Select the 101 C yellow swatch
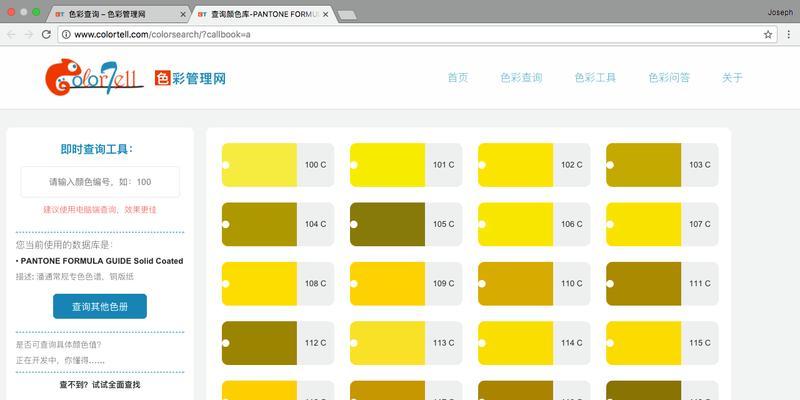Image resolution: width=800 pixels, height=400 pixels. point(406,165)
